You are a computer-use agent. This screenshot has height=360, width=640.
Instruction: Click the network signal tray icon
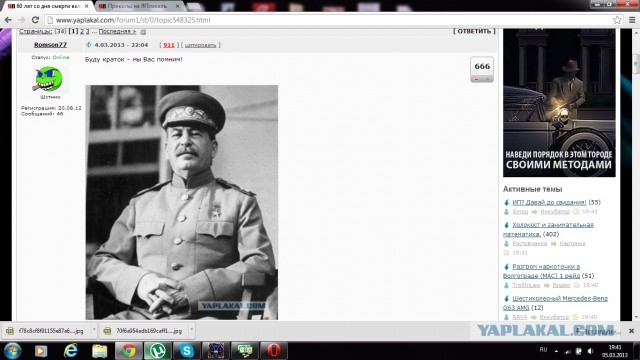pyautogui.click(x=567, y=351)
